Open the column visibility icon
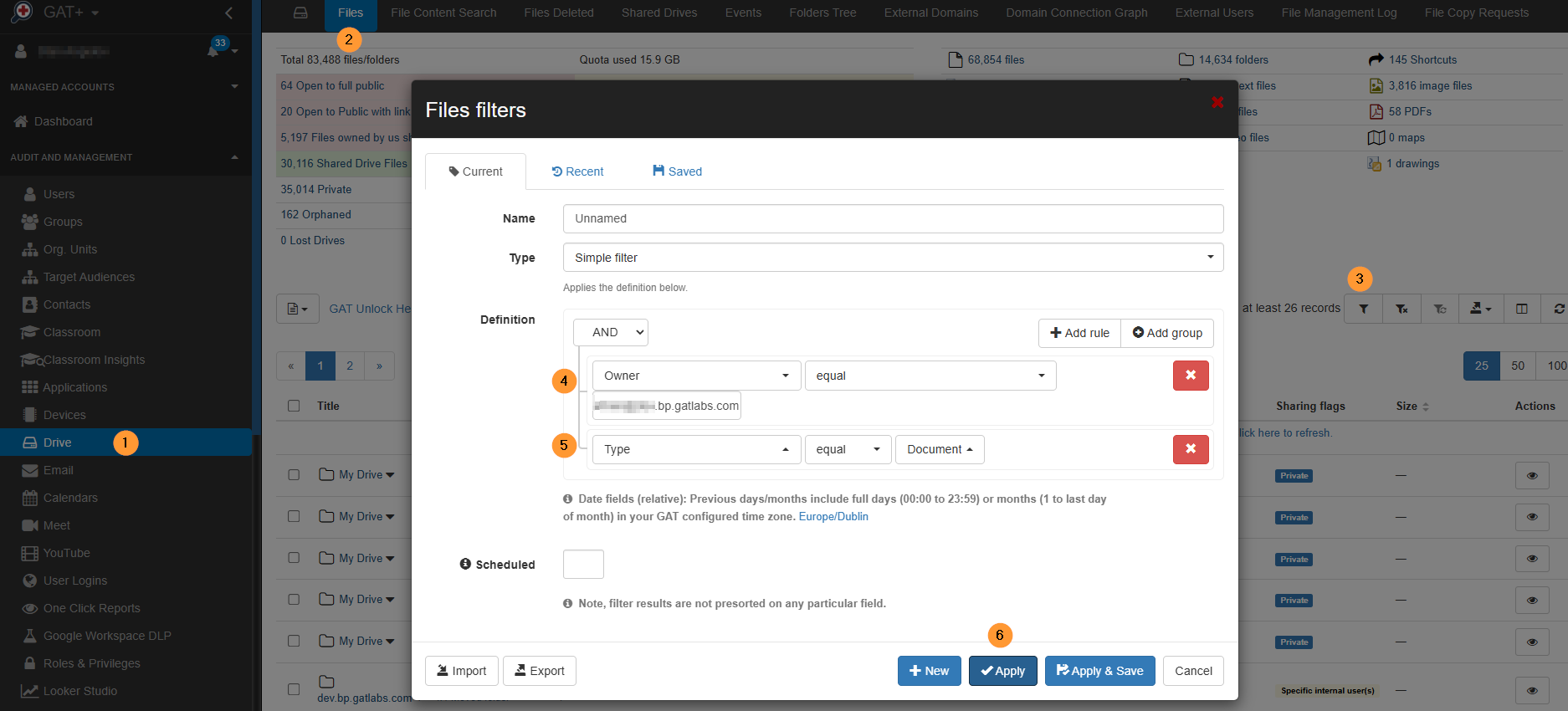Viewport: 1568px width, 711px height. [x=1521, y=309]
